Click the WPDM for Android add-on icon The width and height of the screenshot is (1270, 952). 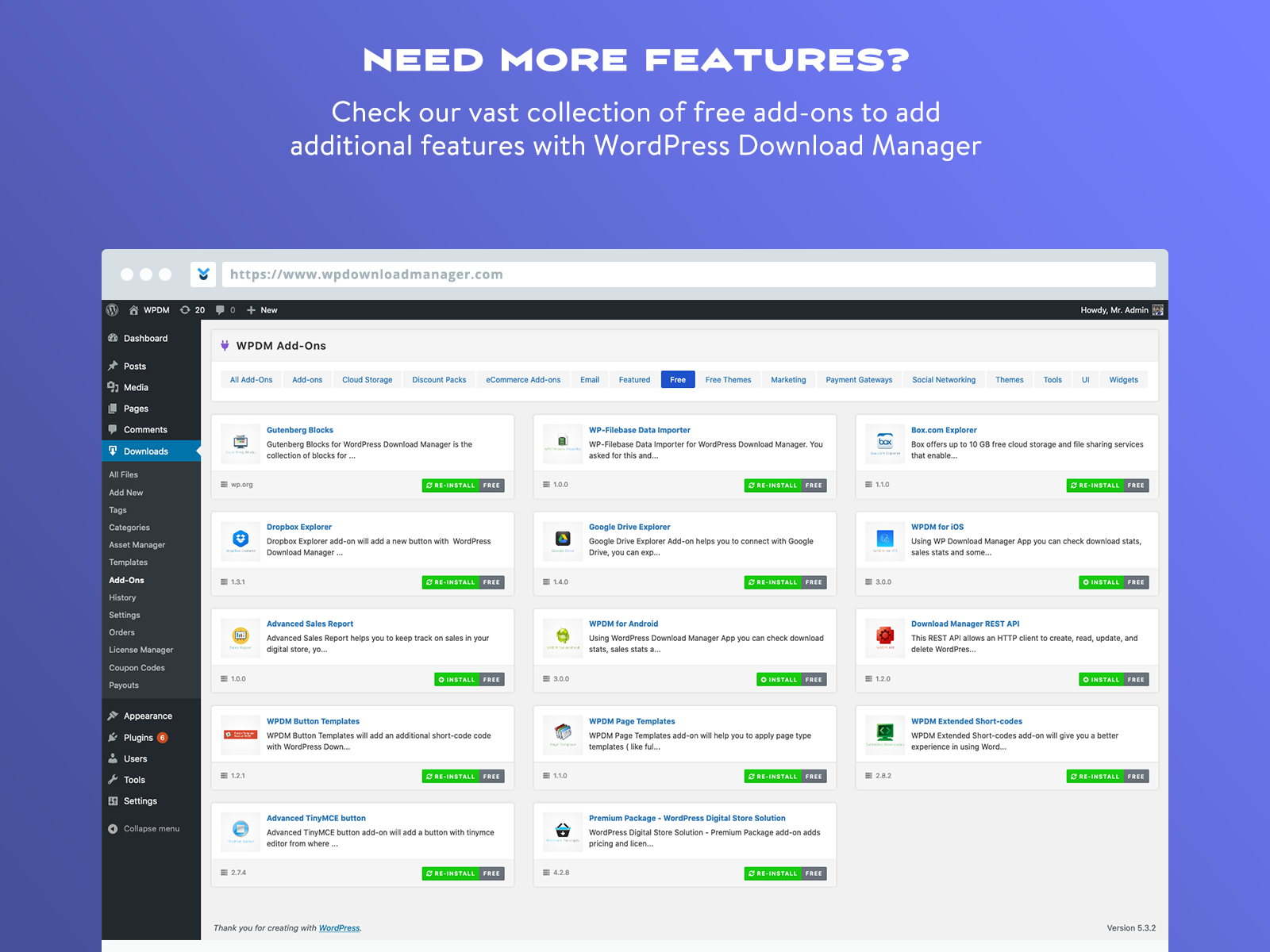(x=563, y=638)
